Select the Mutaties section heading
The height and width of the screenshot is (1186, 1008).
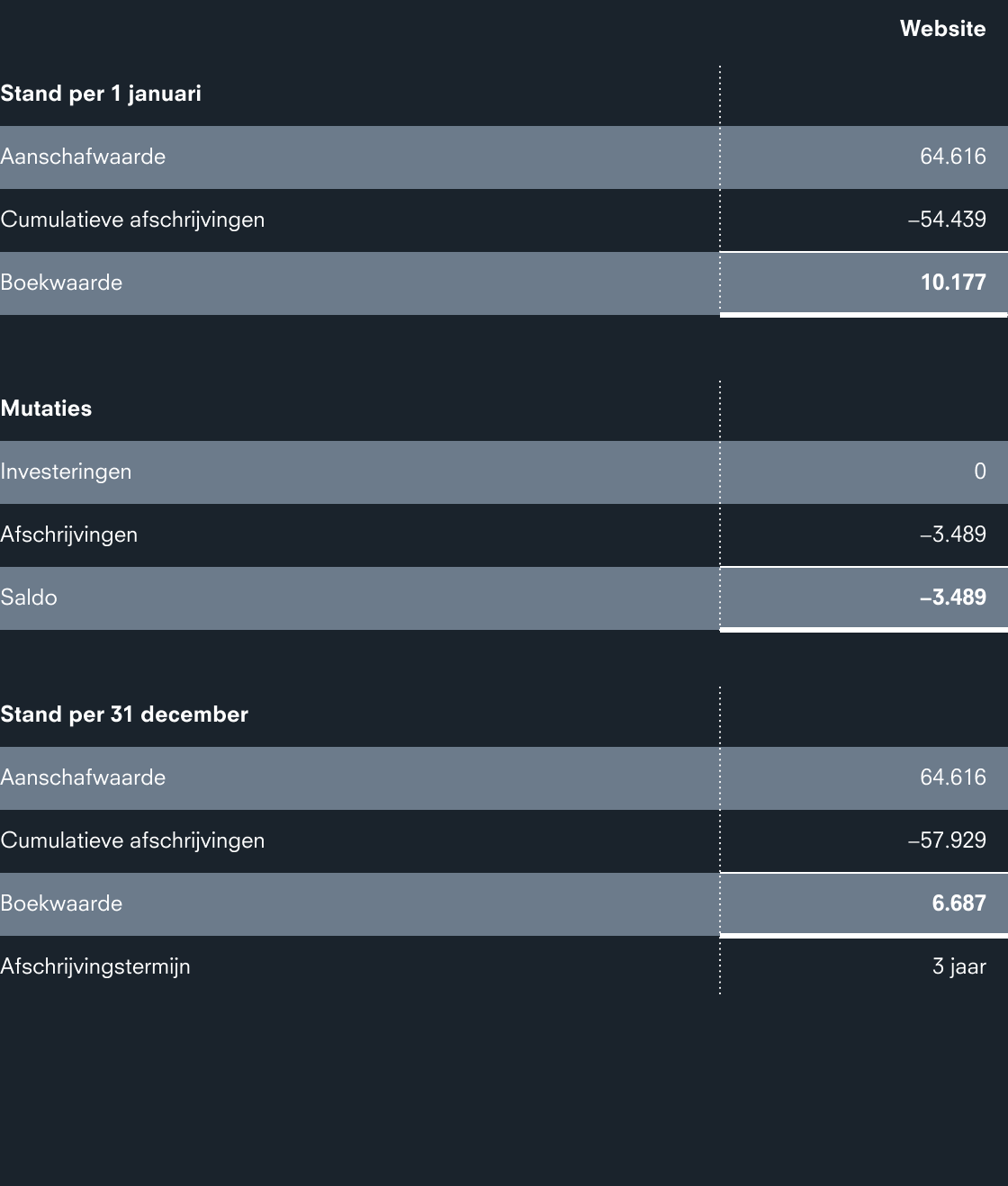point(47,409)
